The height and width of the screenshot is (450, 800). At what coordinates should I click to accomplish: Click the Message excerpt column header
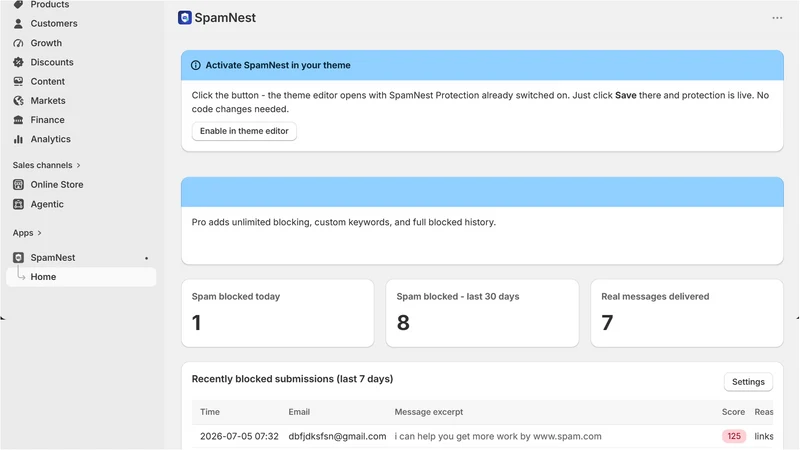pos(429,412)
